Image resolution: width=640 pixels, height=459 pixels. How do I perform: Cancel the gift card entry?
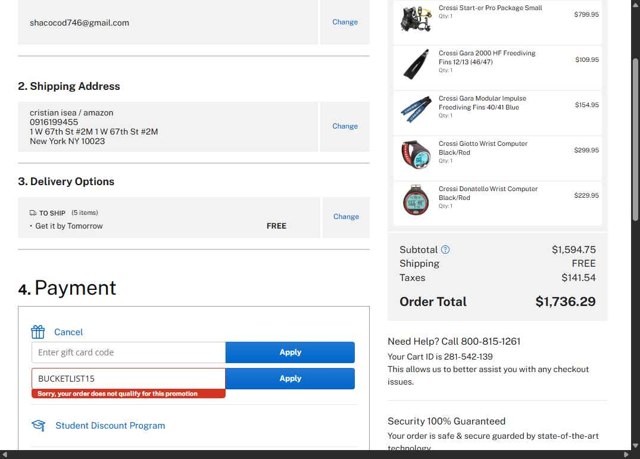[68, 332]
